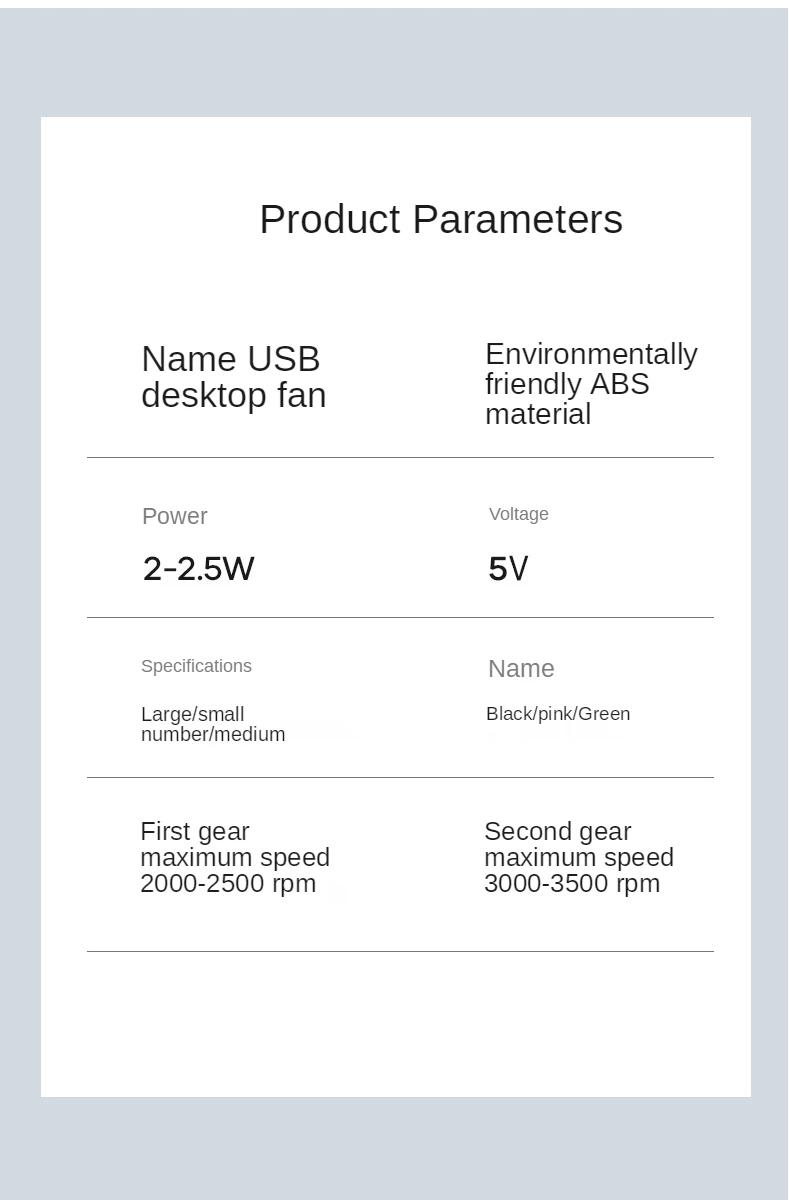Select the 2-2.5W power value
Viewport: 789px width, 1200px height.
point(198,568)
